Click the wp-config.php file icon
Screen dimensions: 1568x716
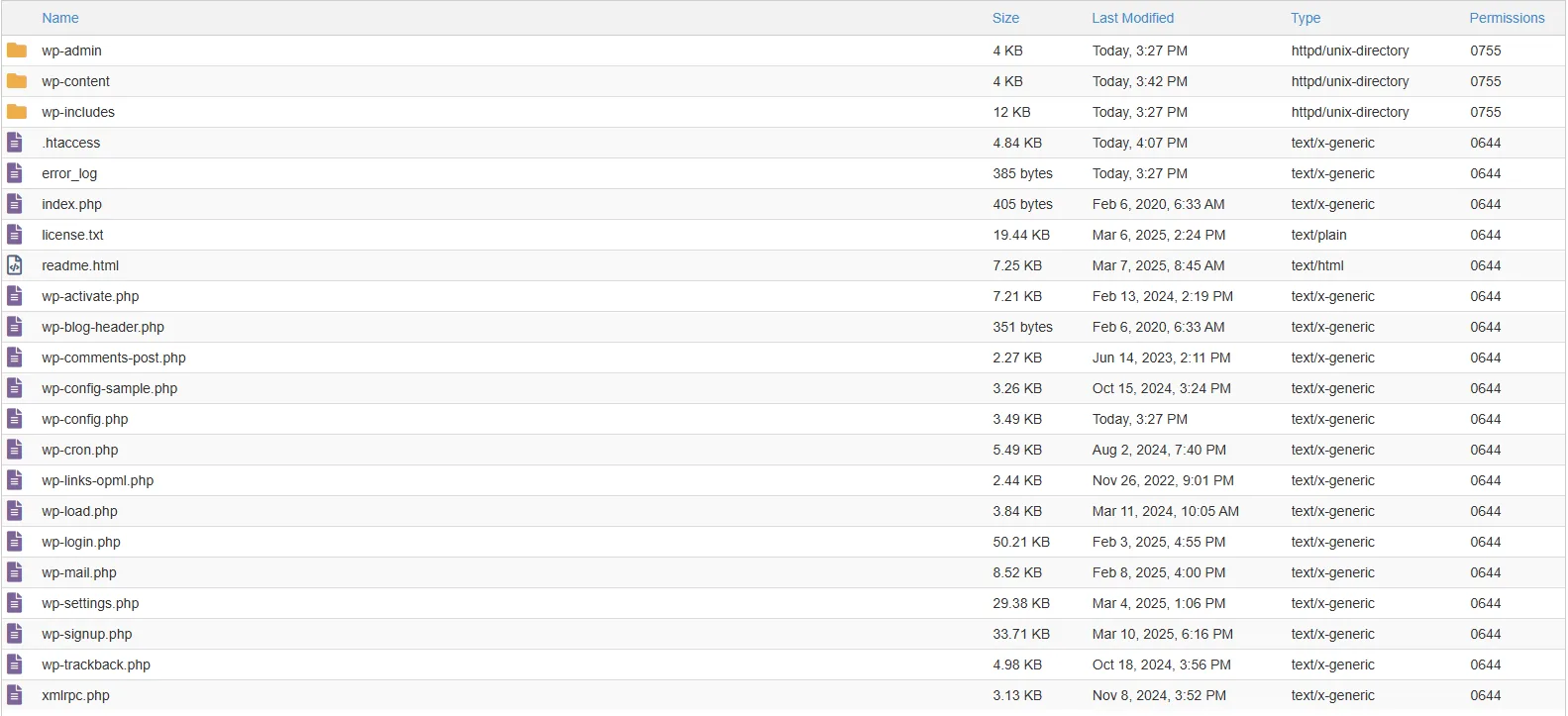[x=15, y=419]
